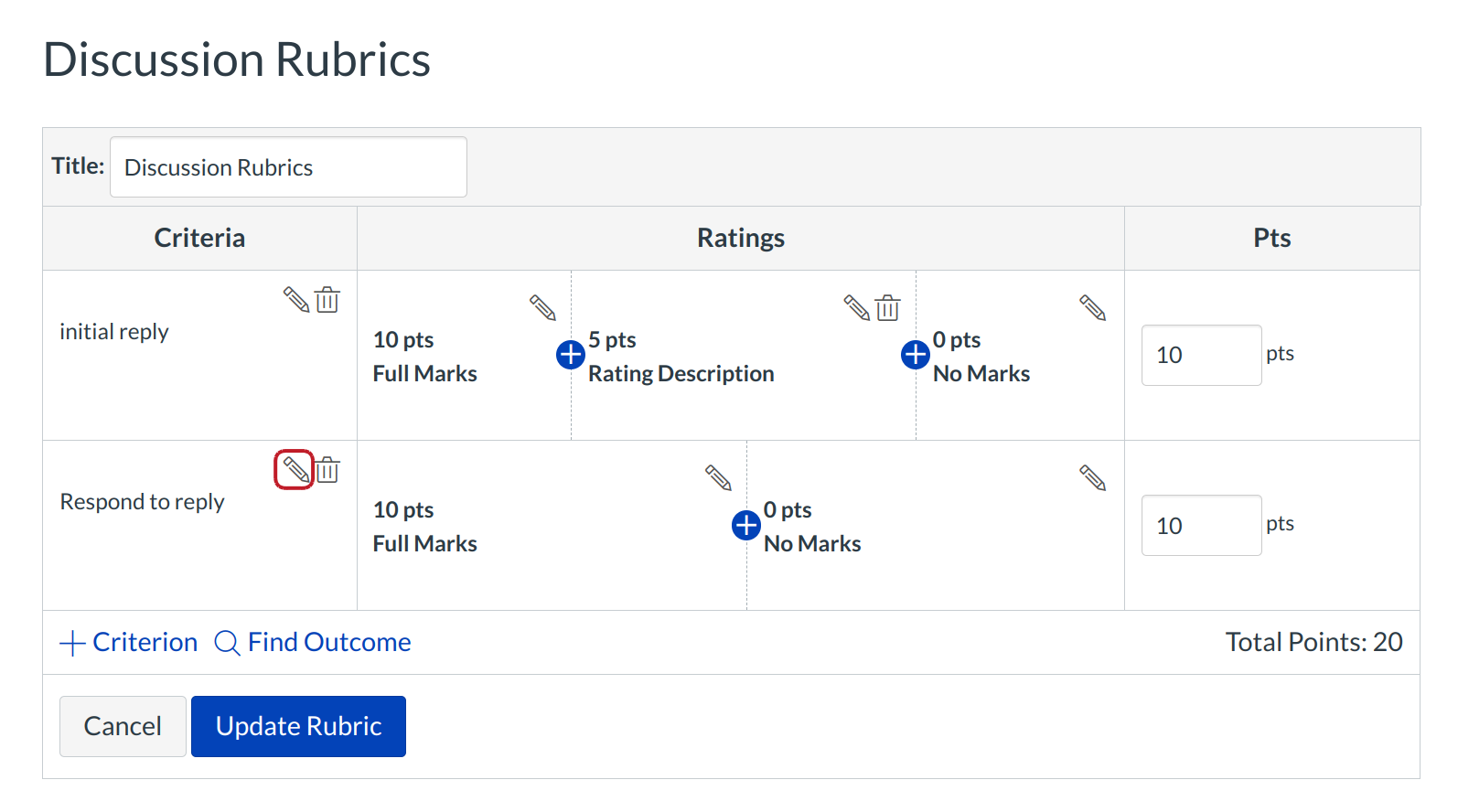Add rating in 'Respond to reply' row
This screenshot has height=812, width=1458.
[746, 525]
